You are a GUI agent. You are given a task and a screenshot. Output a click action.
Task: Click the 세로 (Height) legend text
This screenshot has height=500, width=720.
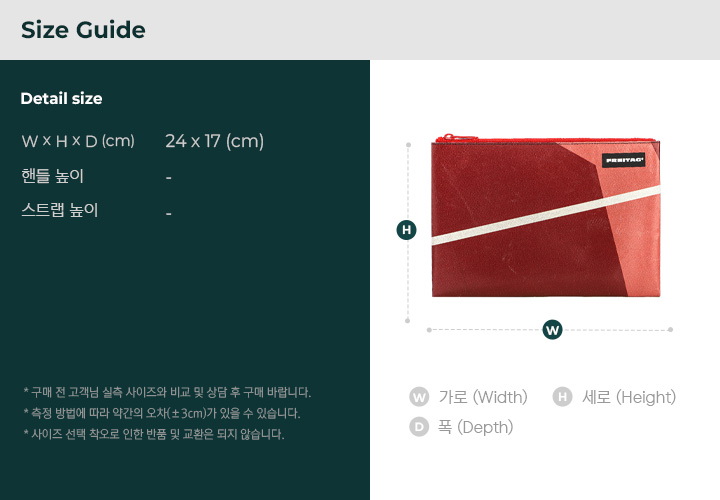coord(629,397)
